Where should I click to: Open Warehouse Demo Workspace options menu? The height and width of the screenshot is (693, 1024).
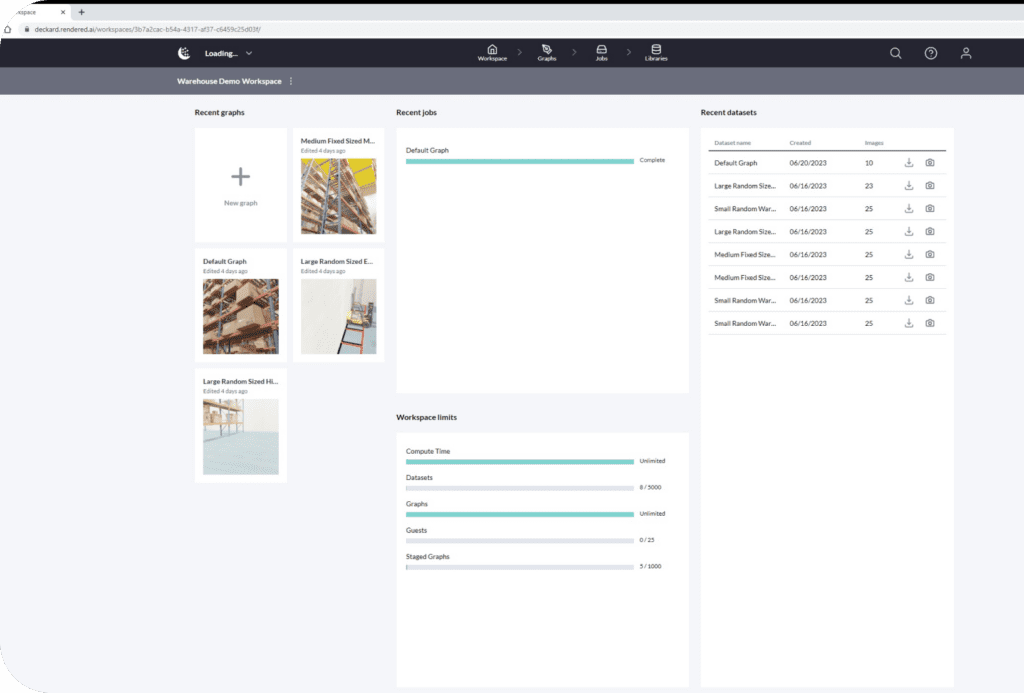click(291, 81)
